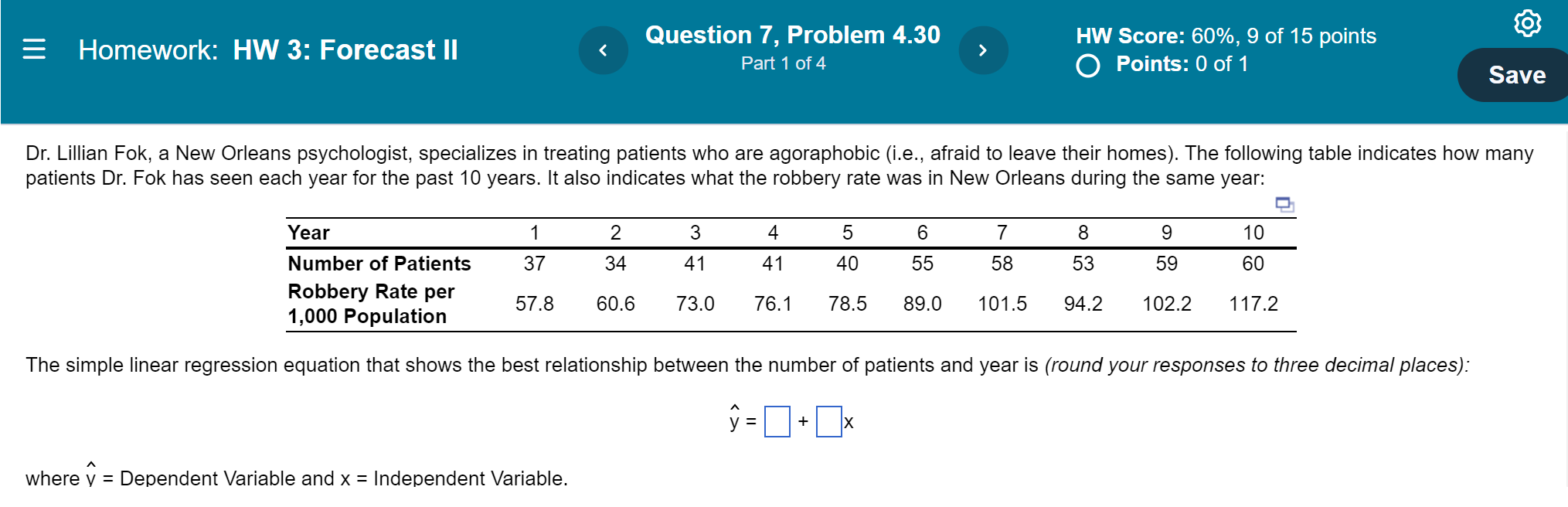The image size is (1568, 507).
Task: Click the Save button
Action: (1517, 74)
